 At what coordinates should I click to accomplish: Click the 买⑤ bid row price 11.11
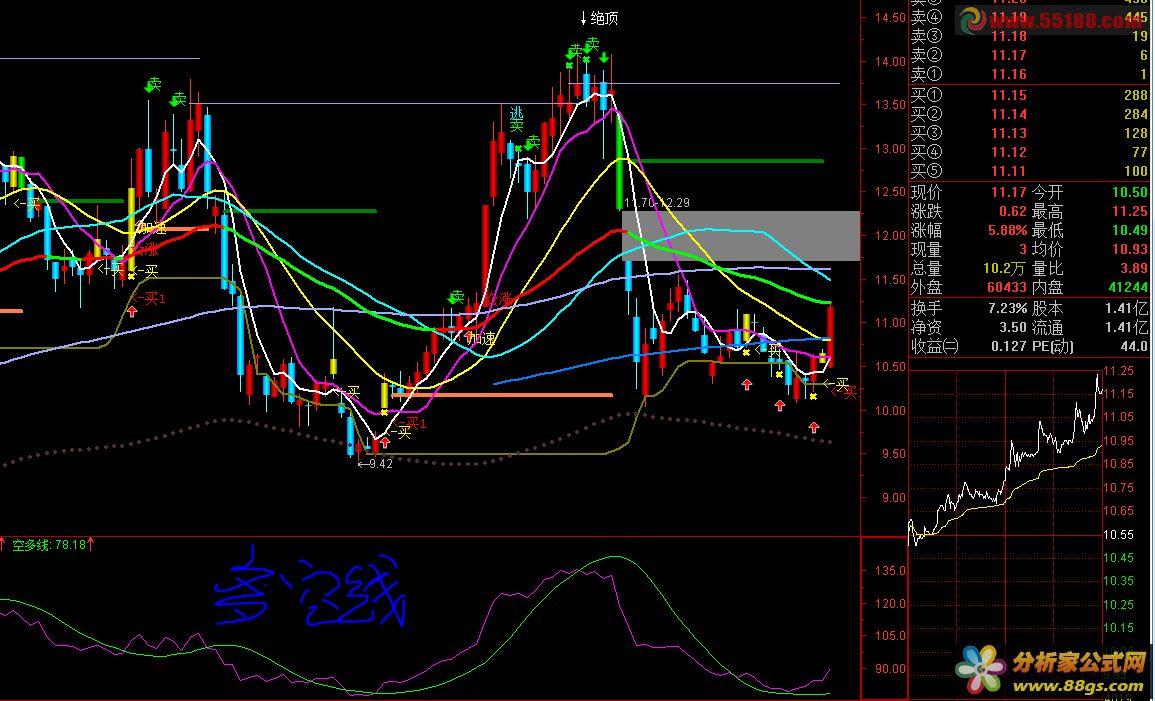1009,172
